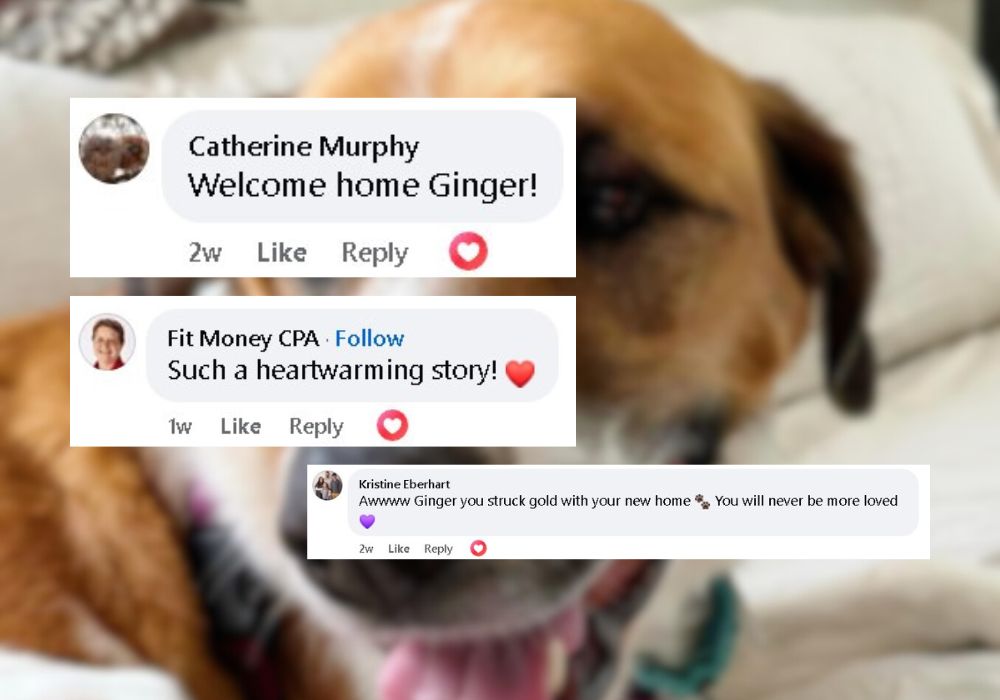The height and width of the screenshot is (700, 1000).
Task: Open Kristine Eberhart's profile avatar
Action: [328, 486]
